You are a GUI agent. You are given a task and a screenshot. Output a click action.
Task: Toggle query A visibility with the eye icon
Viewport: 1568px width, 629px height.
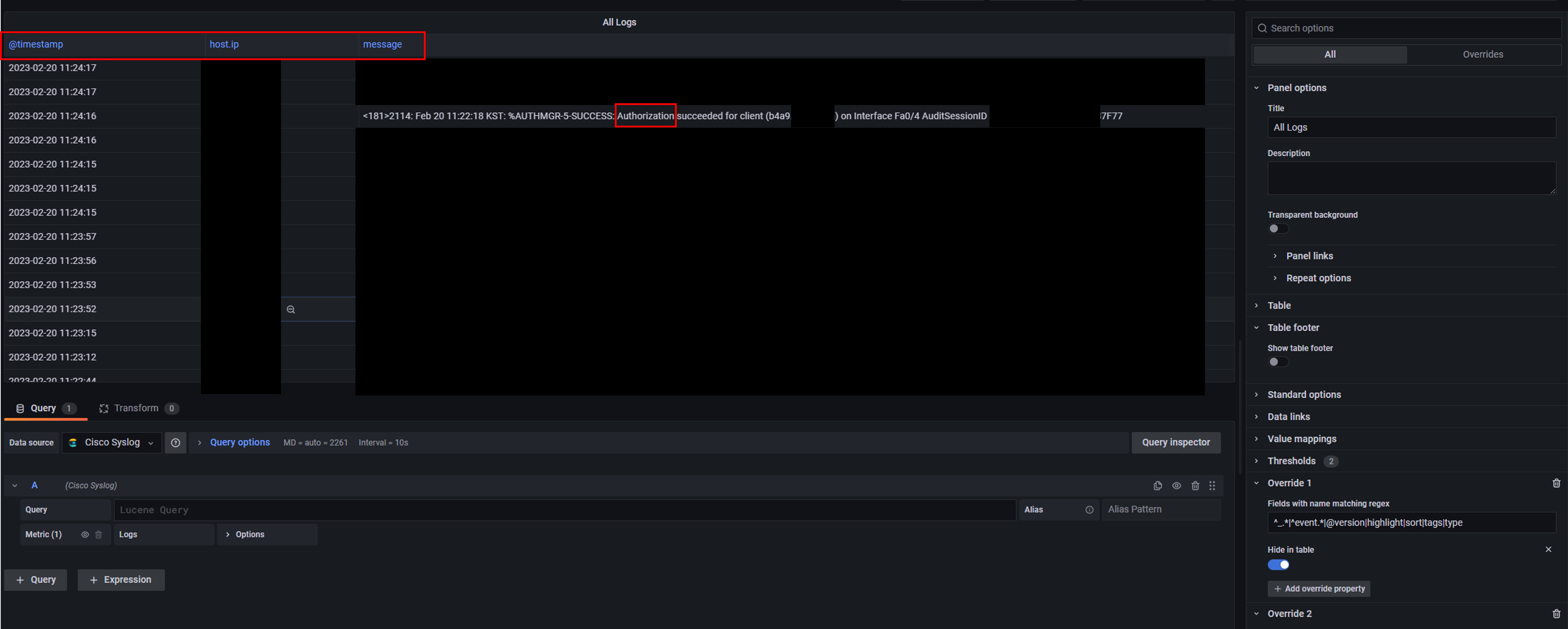[x=1176, y=486]
